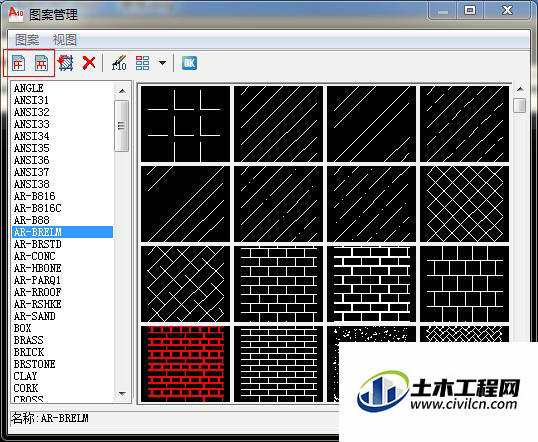Screen dimensions: 538x442
Task: Click the first hatch import file icon
Action: tap(18, 63)
